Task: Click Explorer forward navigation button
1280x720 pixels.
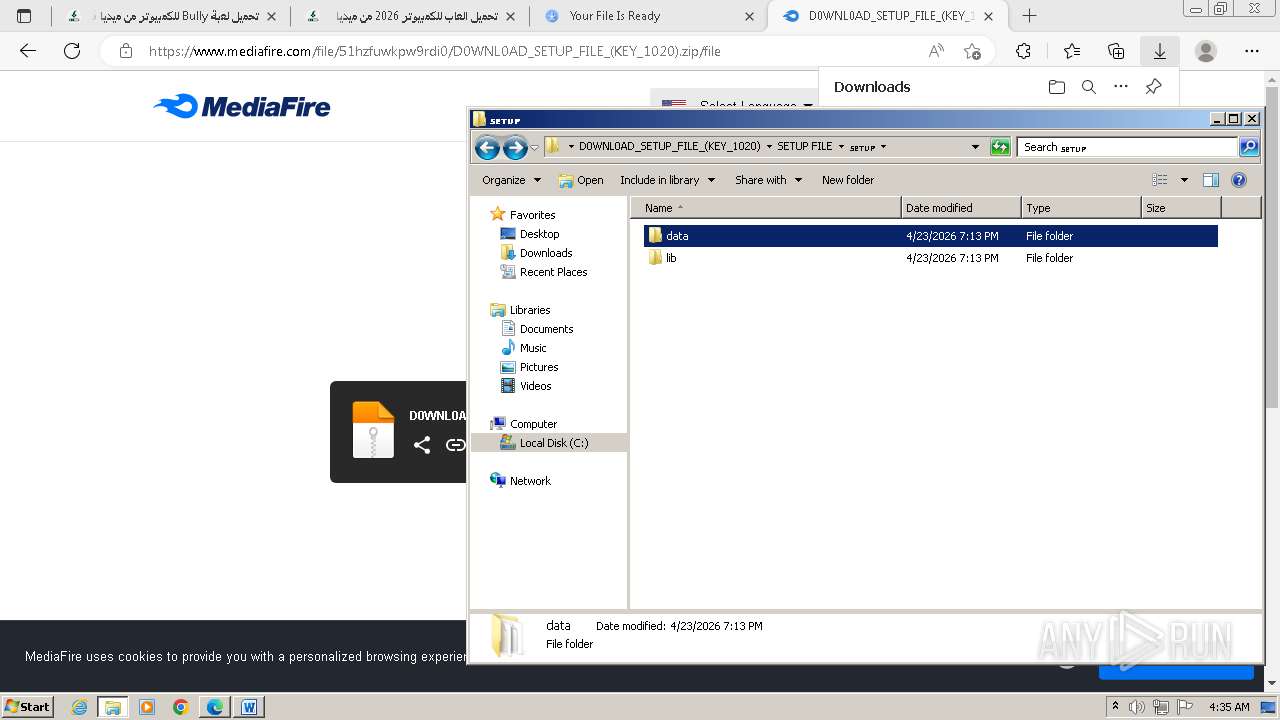Action: [x=515, y=148]
